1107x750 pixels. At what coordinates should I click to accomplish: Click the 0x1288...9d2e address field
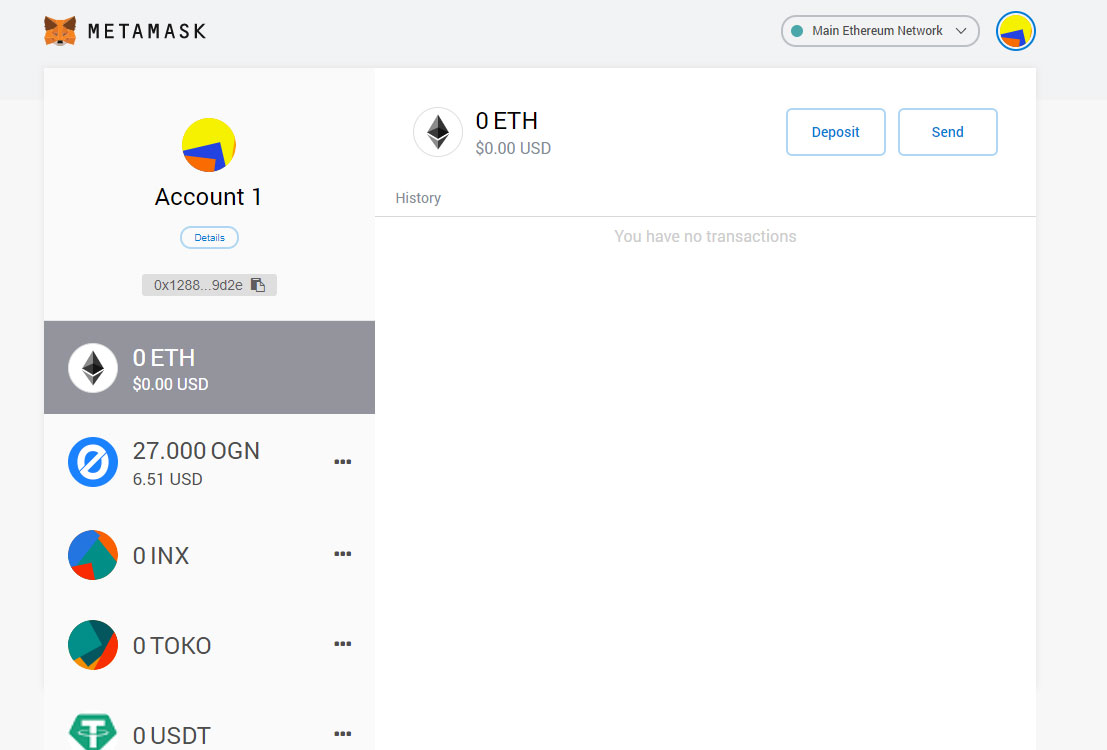[x=209, y=285]
